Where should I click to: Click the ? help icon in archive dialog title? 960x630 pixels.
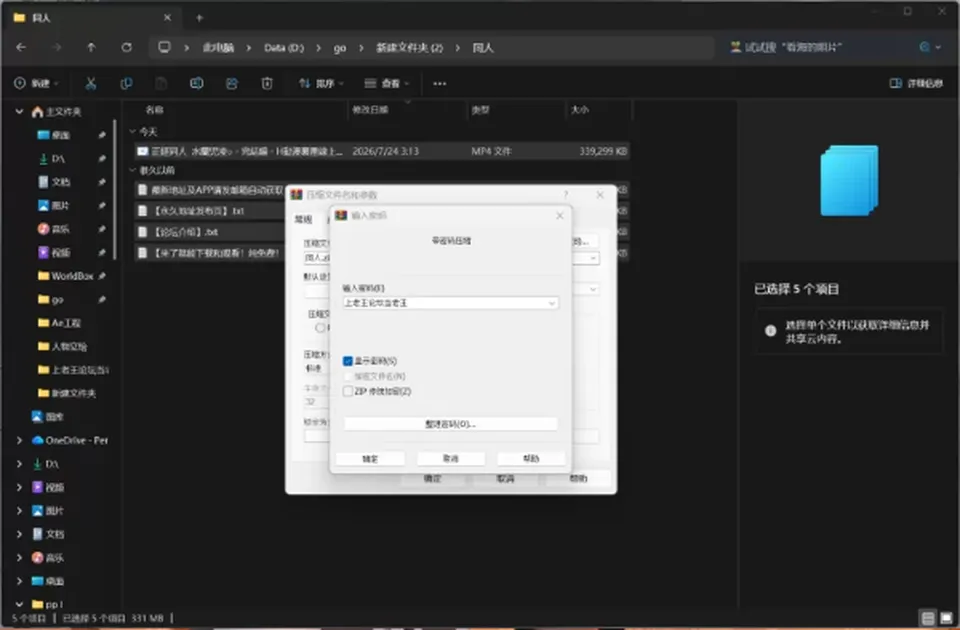[566, 195]
